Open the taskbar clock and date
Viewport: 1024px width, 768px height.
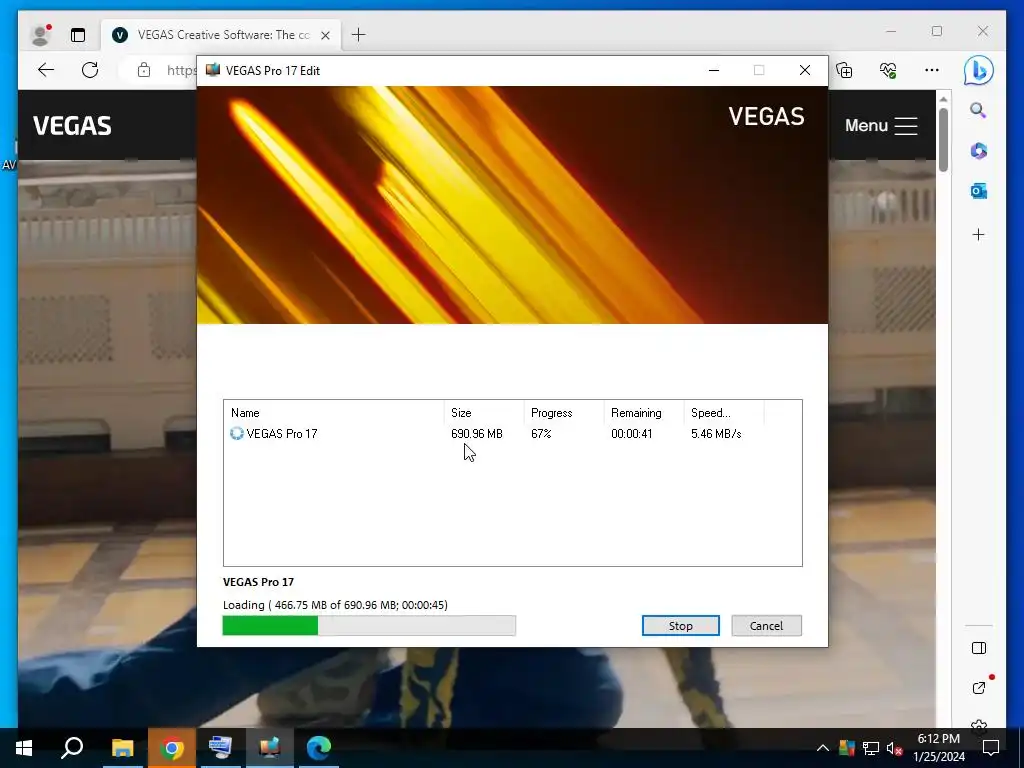(938, 748)
